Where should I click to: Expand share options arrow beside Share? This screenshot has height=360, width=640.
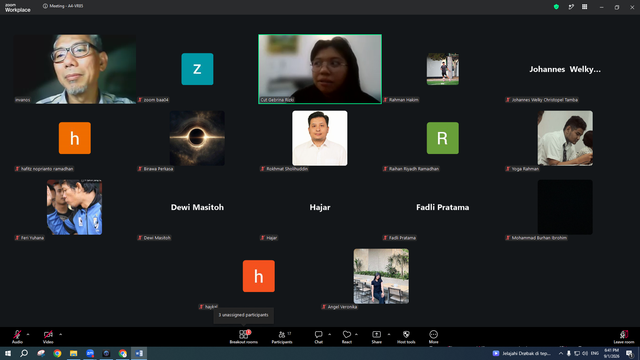pos(389,334)
